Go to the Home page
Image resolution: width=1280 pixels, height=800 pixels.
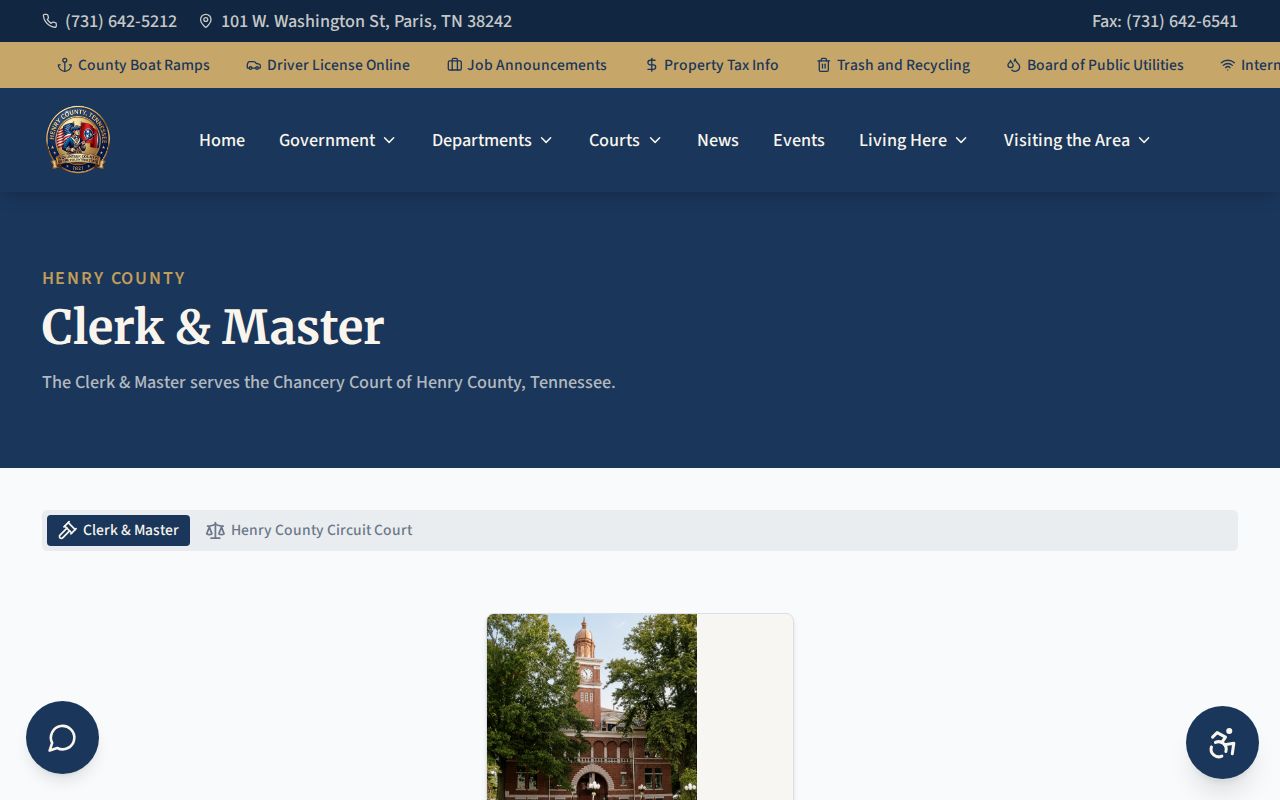[x=222, y=140]
